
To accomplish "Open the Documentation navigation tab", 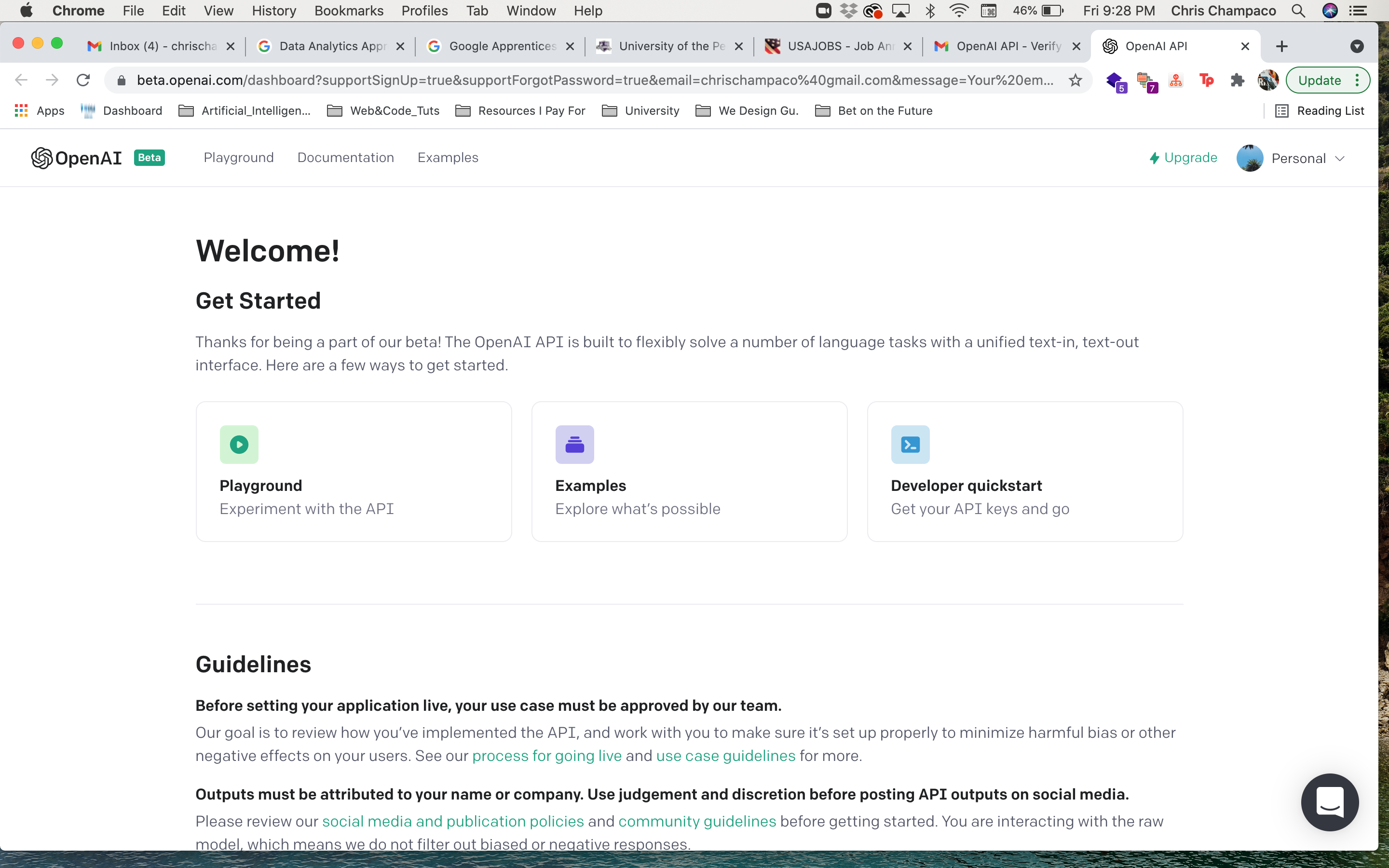I will [345, 157].
